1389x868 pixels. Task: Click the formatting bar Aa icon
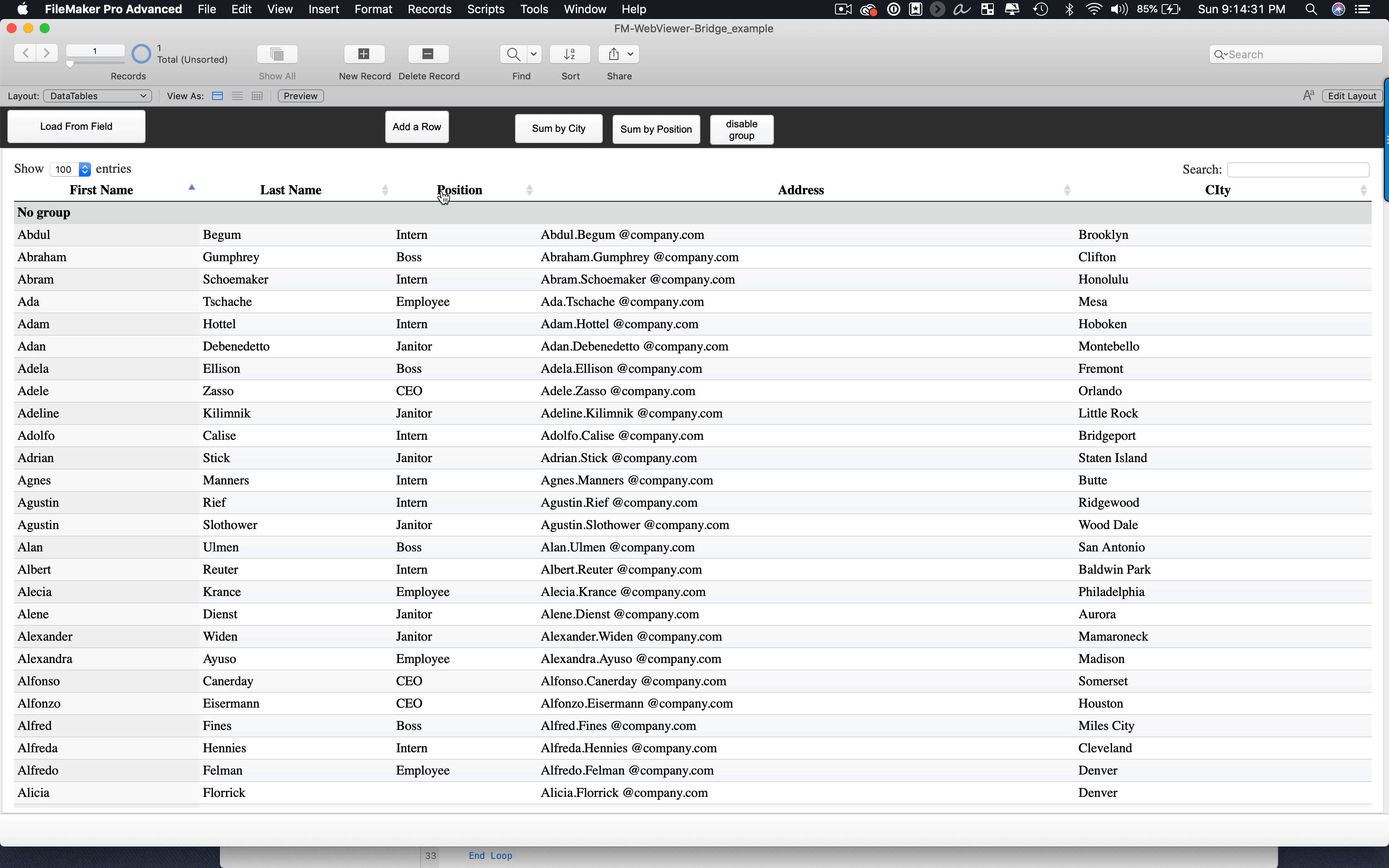point(1309,96)
